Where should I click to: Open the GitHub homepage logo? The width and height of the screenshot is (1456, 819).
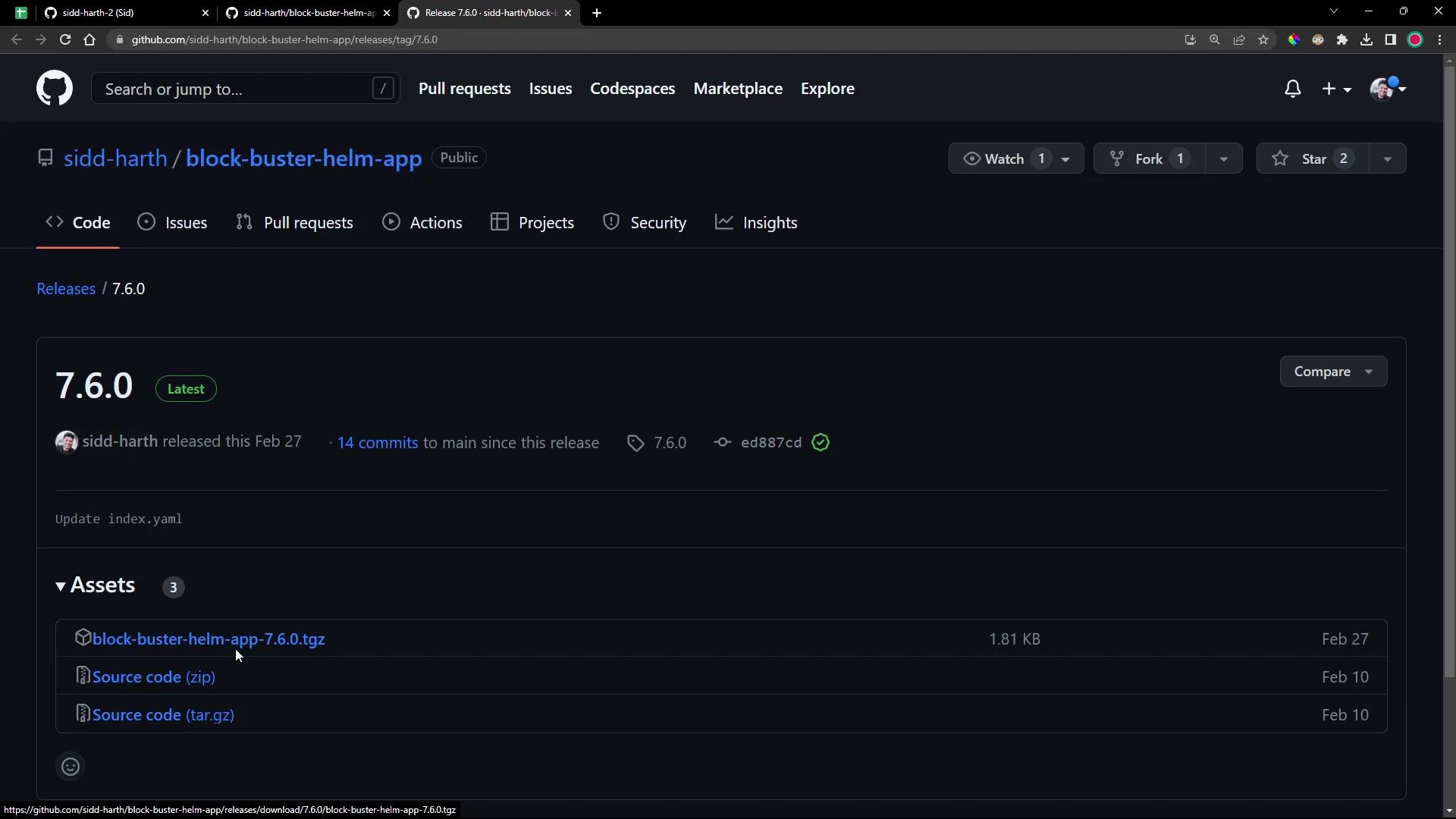pos(55,89)
